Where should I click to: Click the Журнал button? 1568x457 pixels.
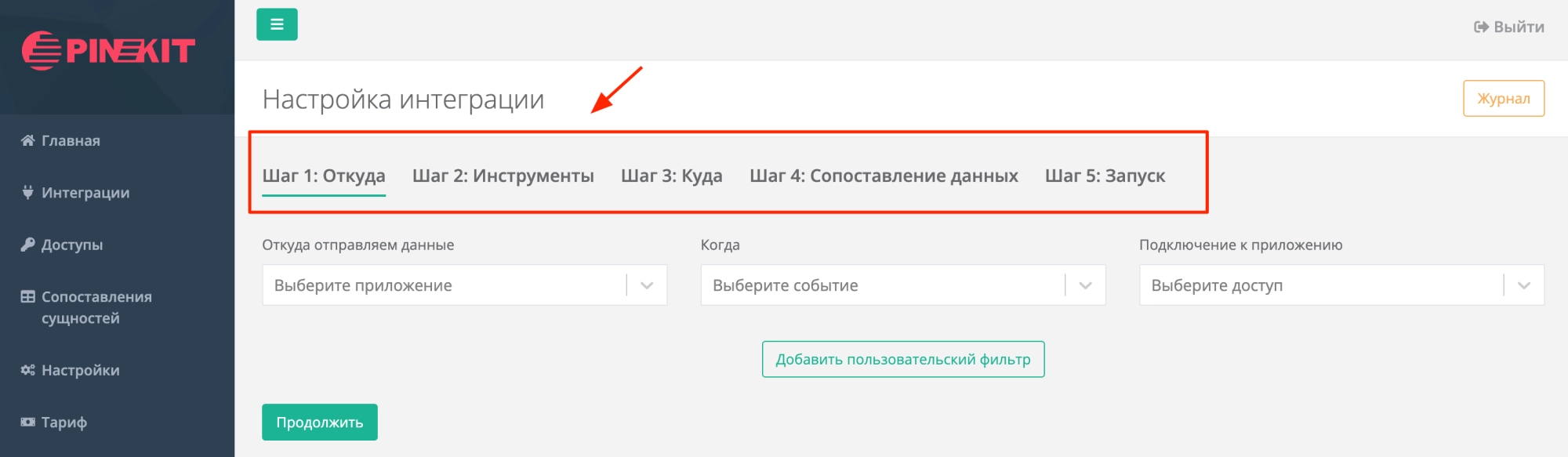1504,98
